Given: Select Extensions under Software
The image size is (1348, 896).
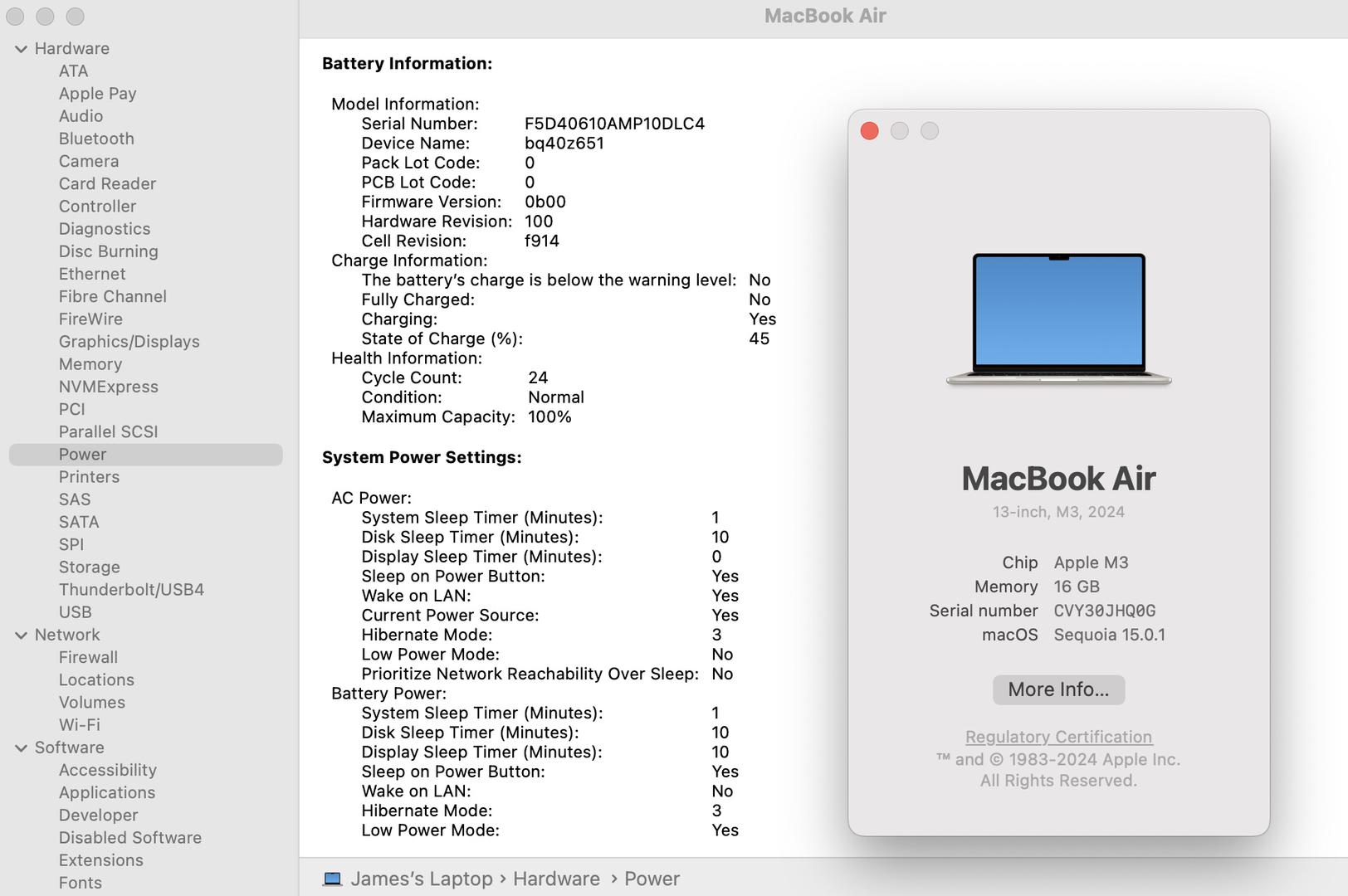Looking at the screenshot, I should pos(100,860).
